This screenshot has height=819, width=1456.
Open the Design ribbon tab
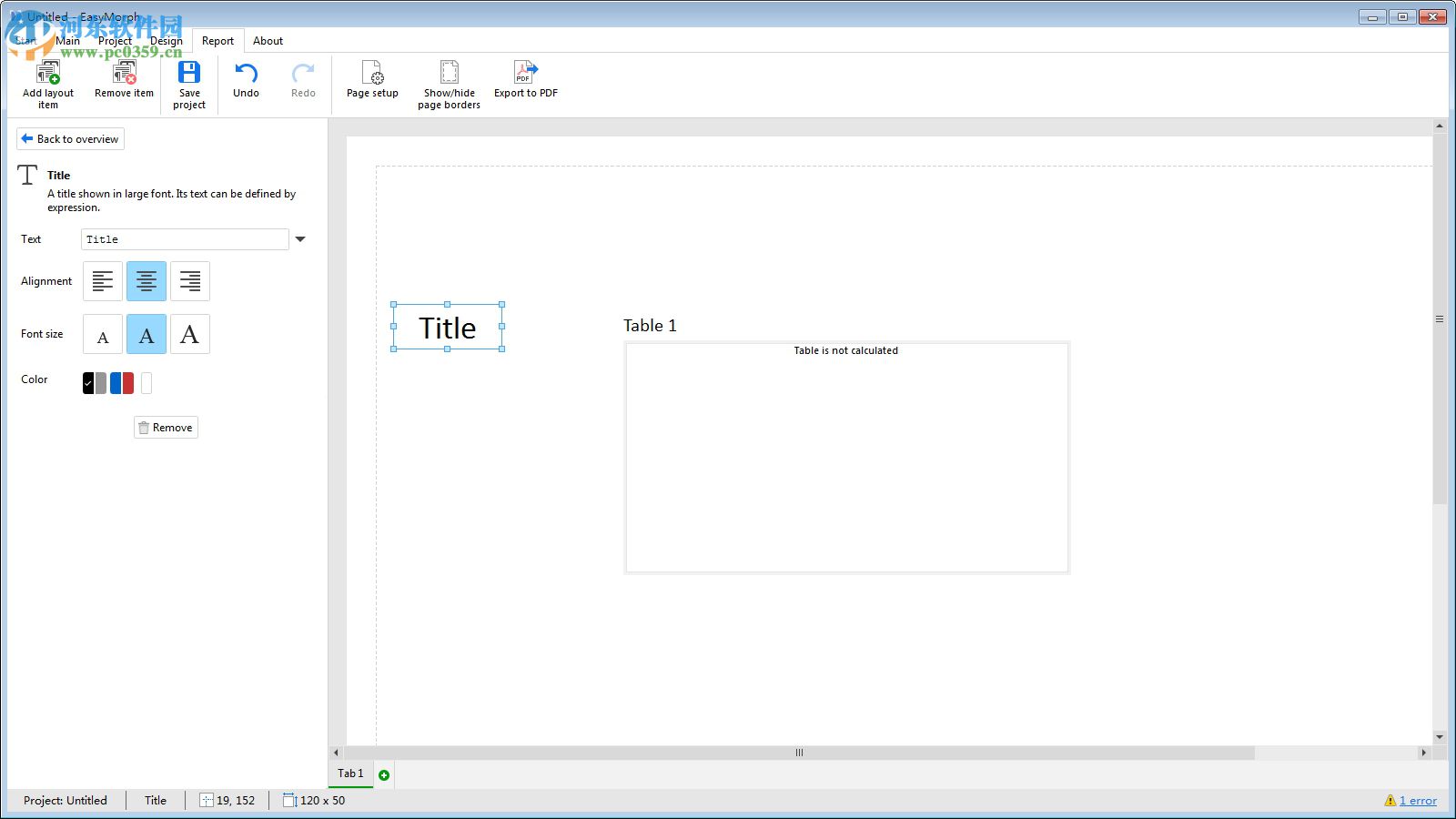(x=167, y=41)
